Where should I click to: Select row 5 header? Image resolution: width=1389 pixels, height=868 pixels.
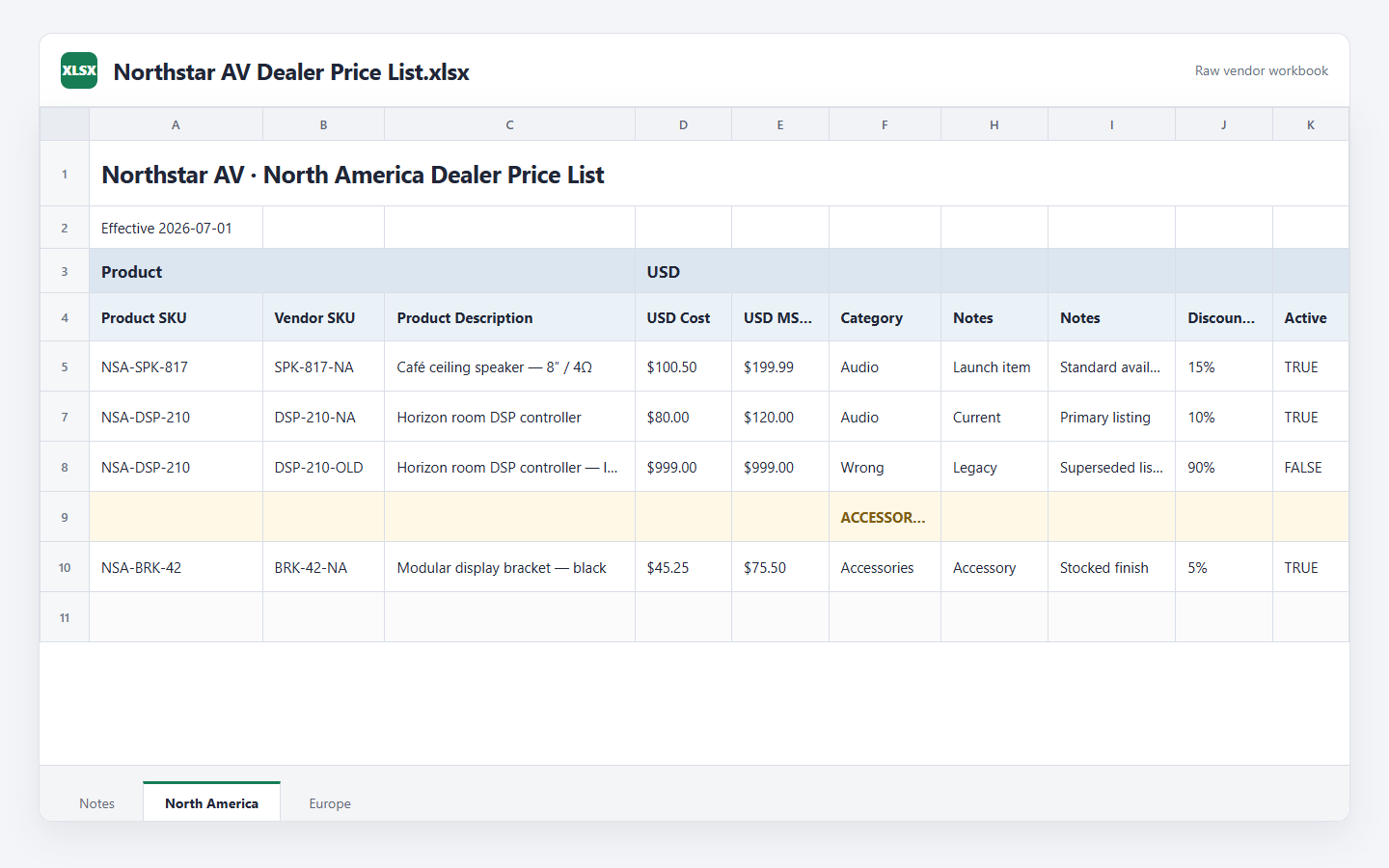pos(65,366)
